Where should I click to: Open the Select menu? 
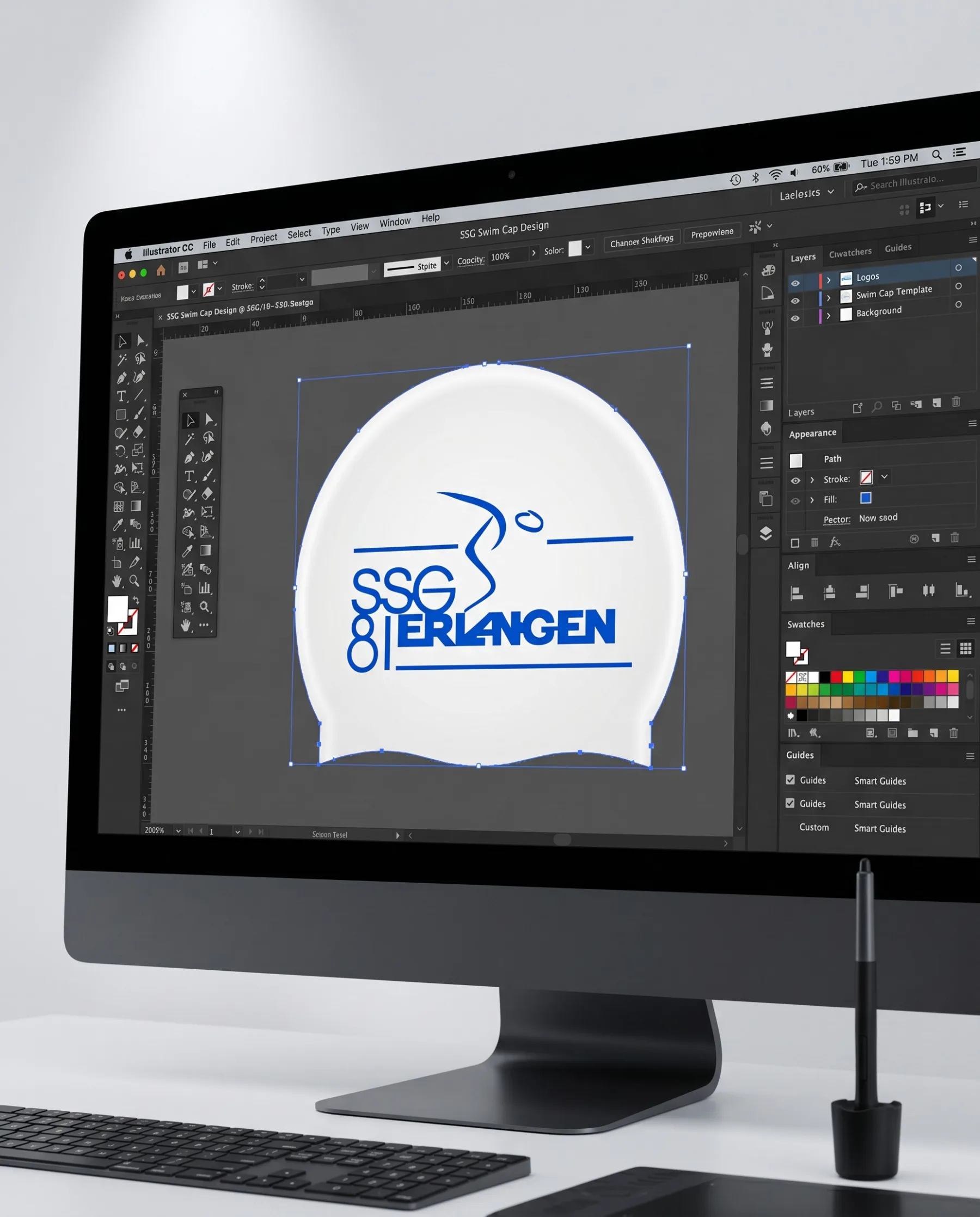(299, 234)
